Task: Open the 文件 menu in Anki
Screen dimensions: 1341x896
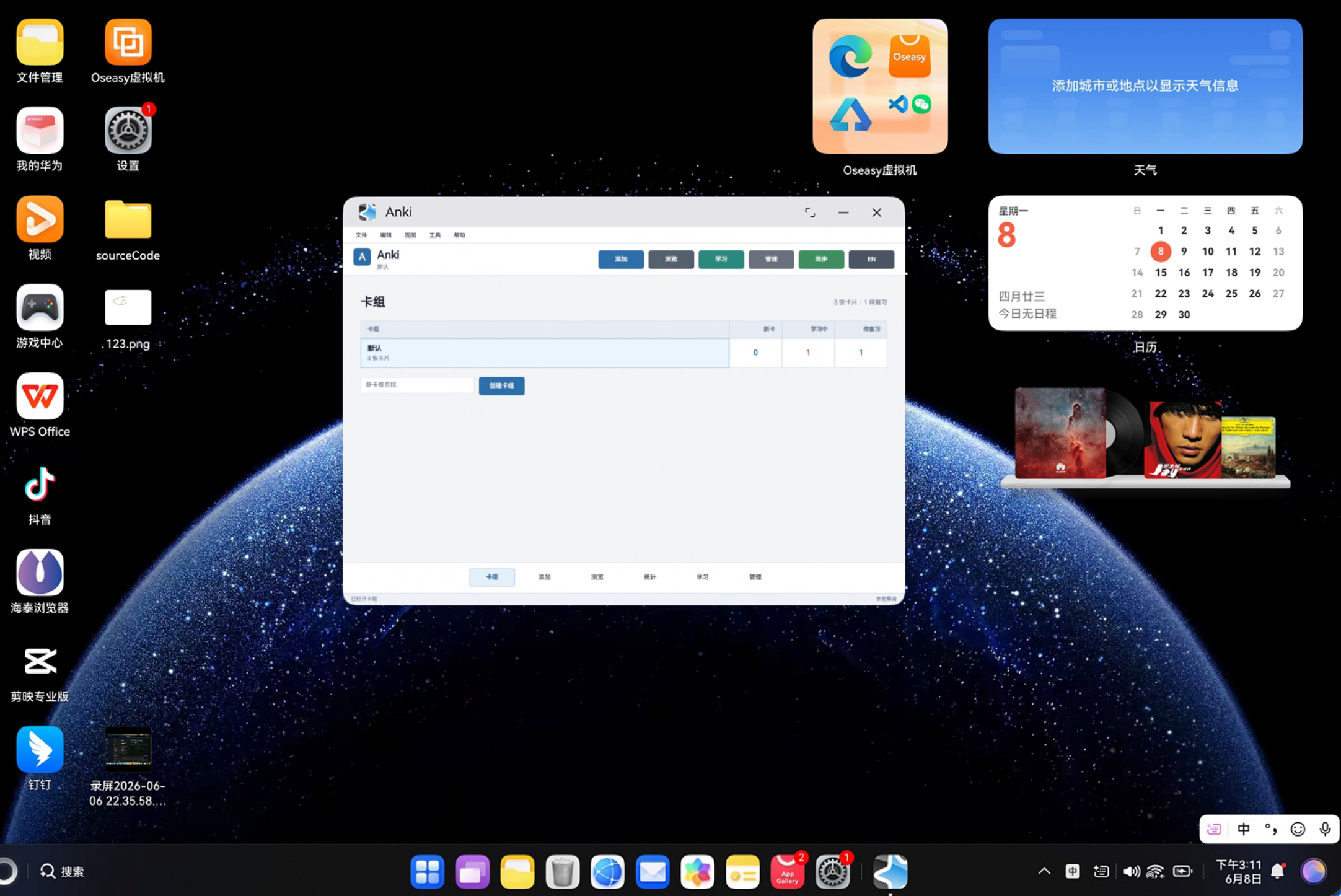Action: 361,235
